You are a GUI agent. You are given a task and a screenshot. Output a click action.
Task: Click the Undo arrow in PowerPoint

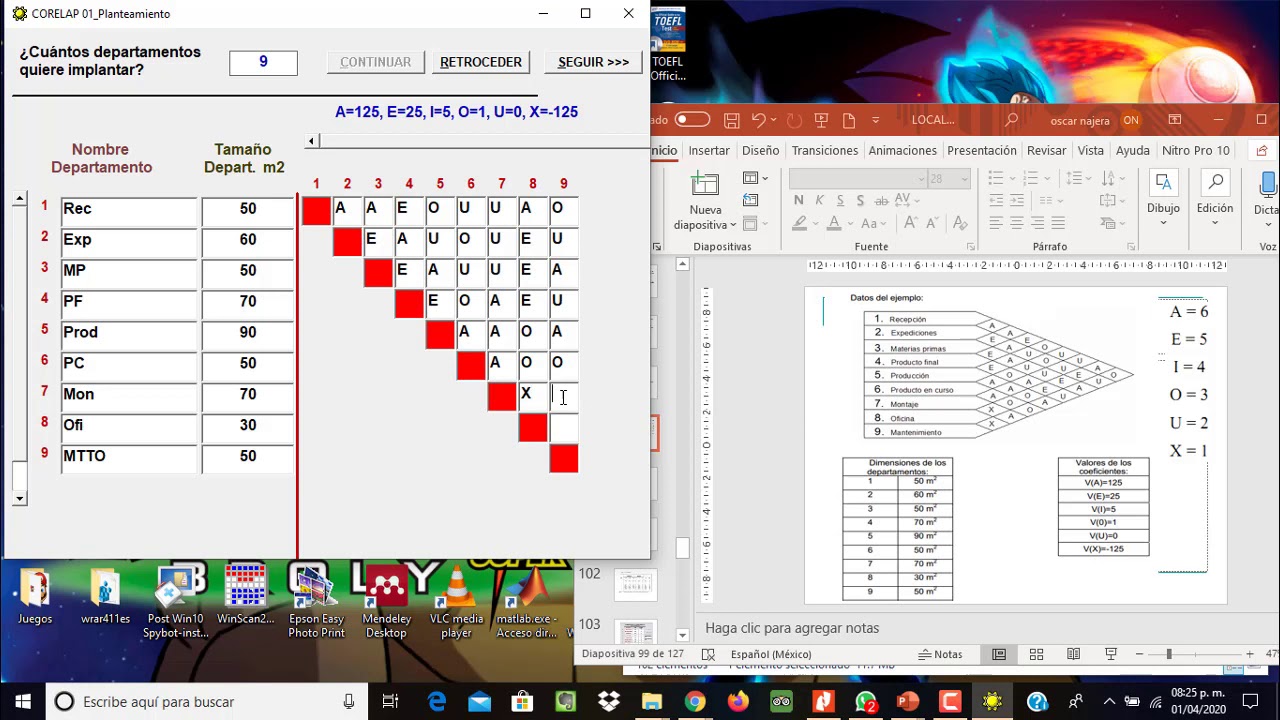(759, 120)
